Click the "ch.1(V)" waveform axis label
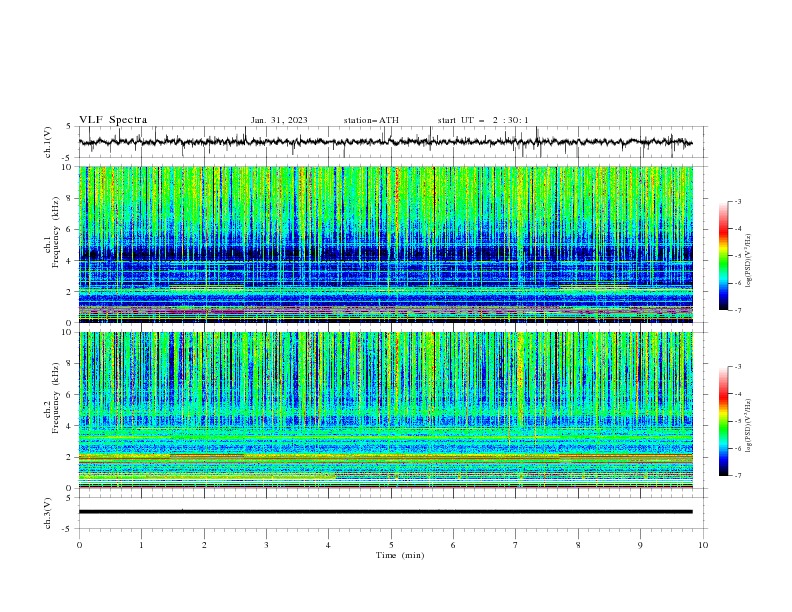The image size is (792, 612). tap(48, 142)
